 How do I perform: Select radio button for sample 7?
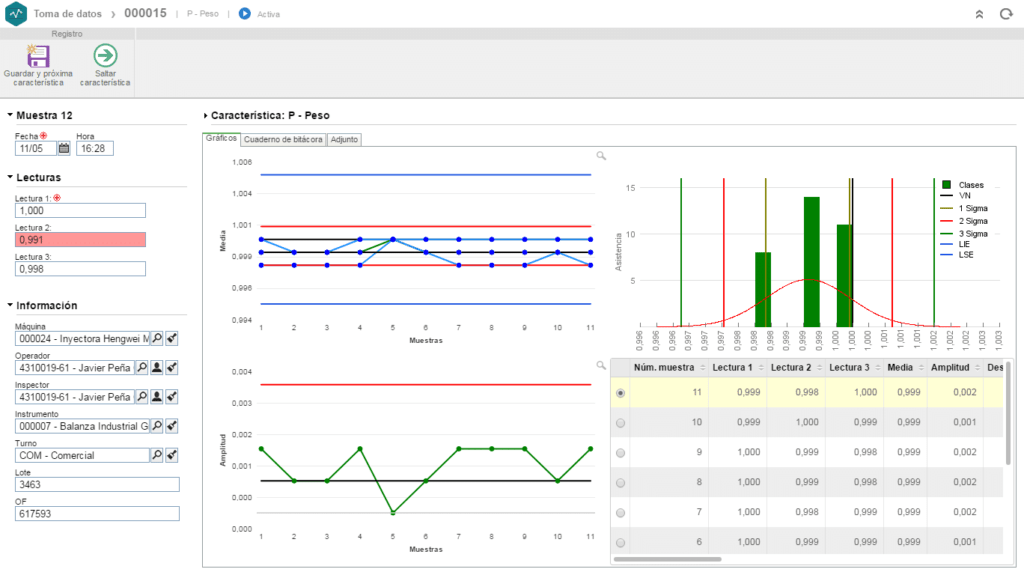tap(620, 513)
